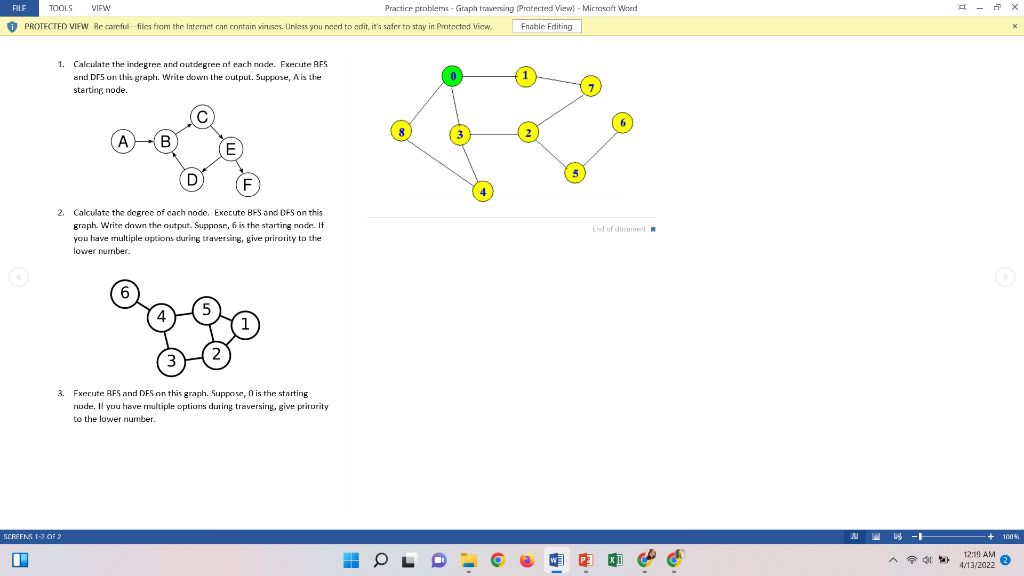Open Word from the taskbar
This screenshot has height=576, width=1024.
[x=557, y=560]
